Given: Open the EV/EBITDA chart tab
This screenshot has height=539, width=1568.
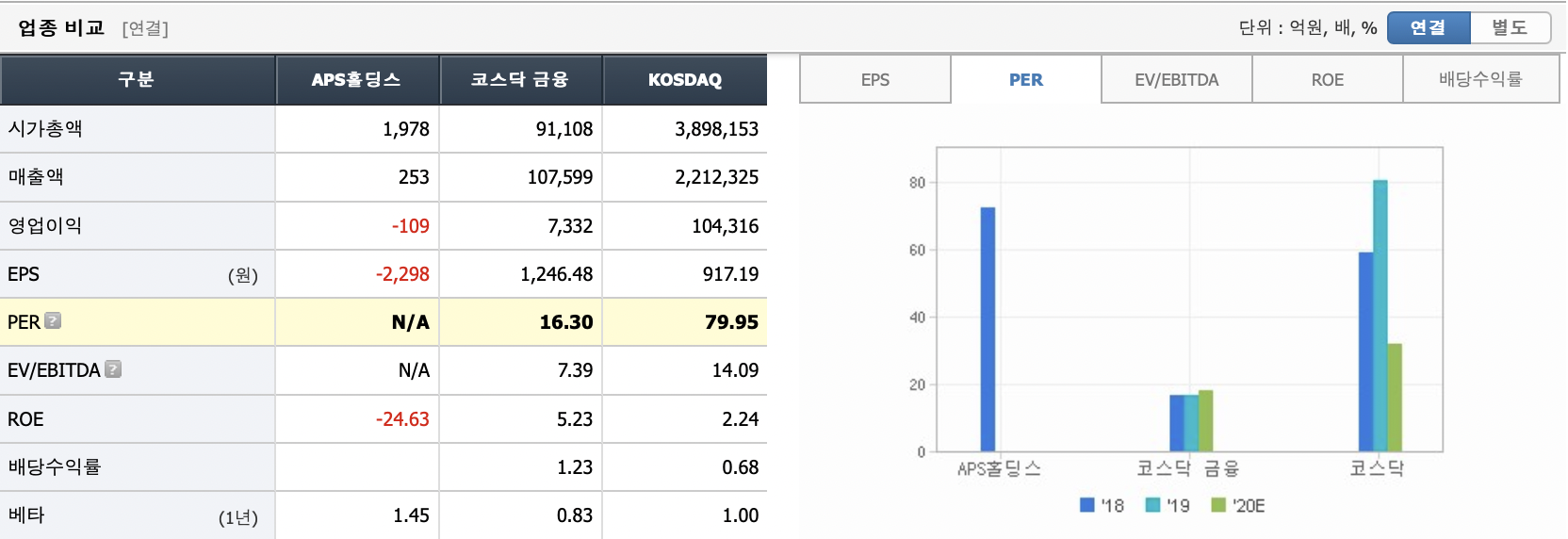Looking at the screenshot, I should (x=1177, y=80).
